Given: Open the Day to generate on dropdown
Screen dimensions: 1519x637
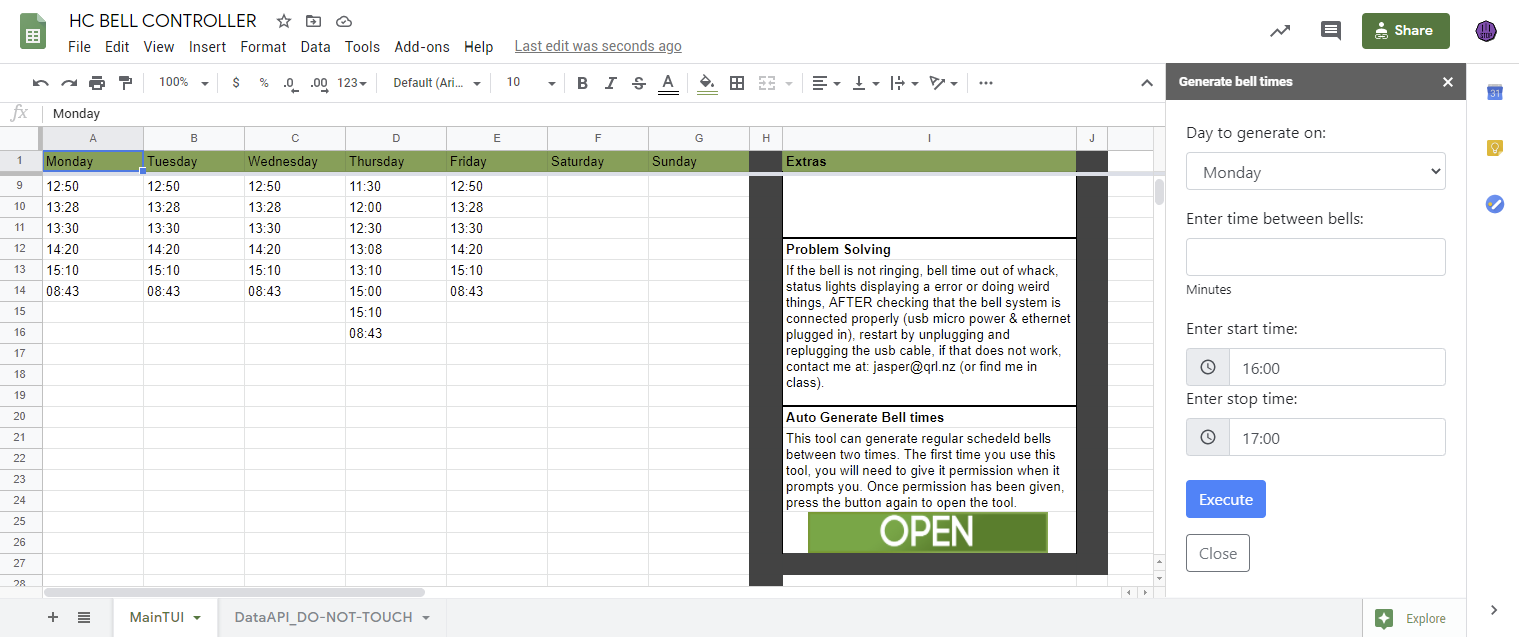Looking at the screenshot, I should pos(1315,171).
